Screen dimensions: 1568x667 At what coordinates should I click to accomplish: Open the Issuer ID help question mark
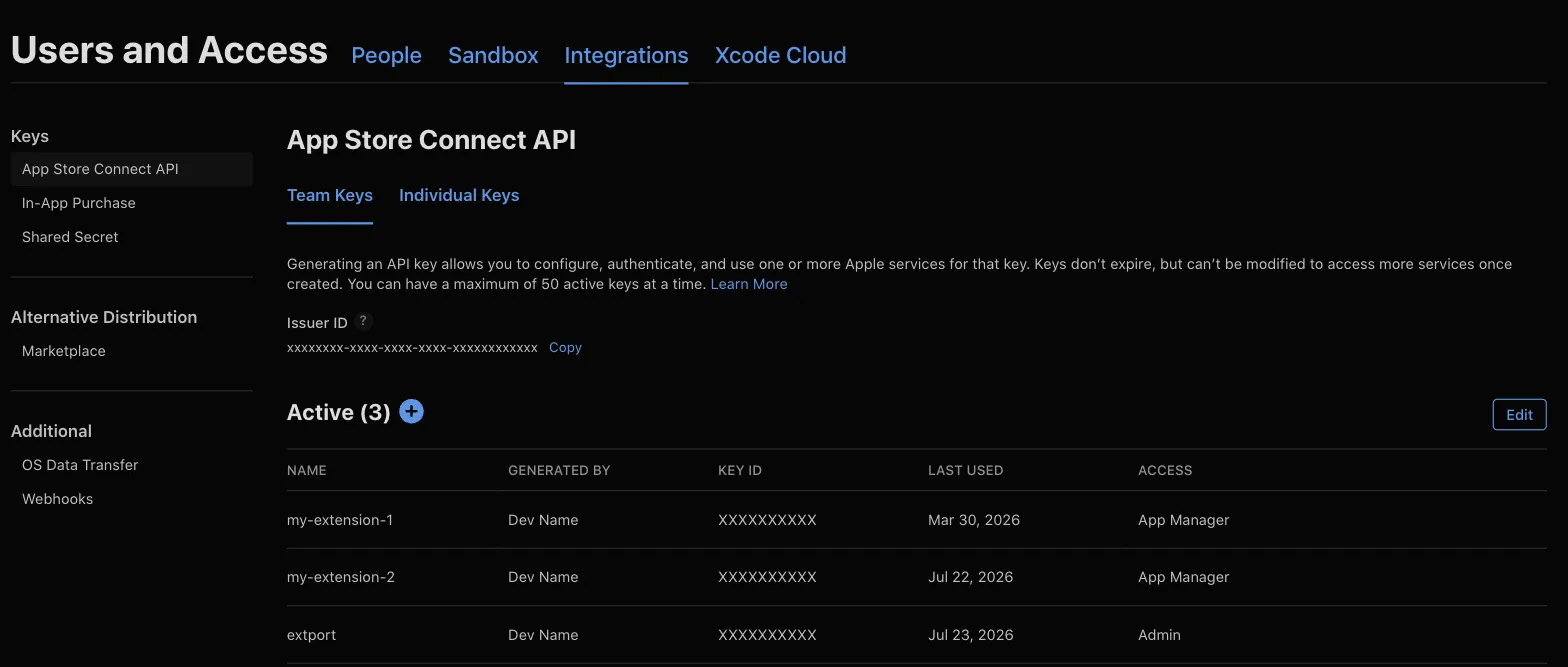(364, 321)
